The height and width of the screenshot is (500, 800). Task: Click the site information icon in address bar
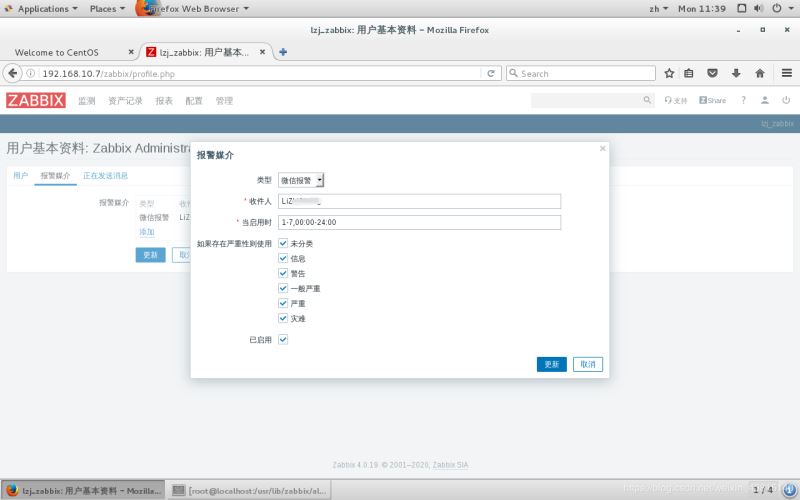click(31, 73)
